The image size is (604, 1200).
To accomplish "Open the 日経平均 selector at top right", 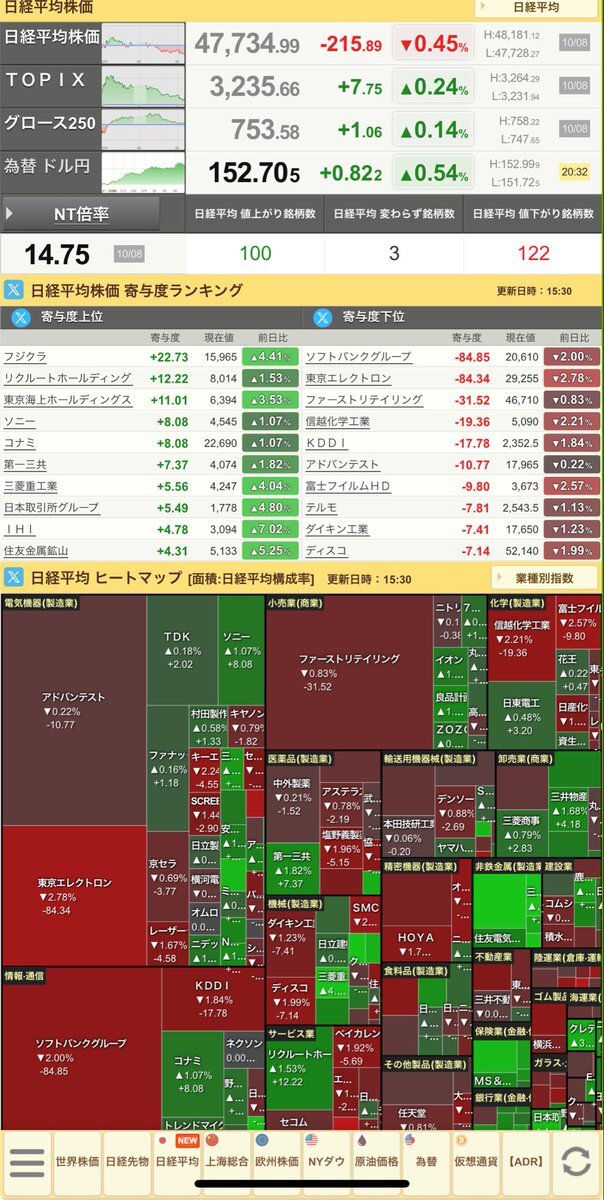I will click(536, 8).
